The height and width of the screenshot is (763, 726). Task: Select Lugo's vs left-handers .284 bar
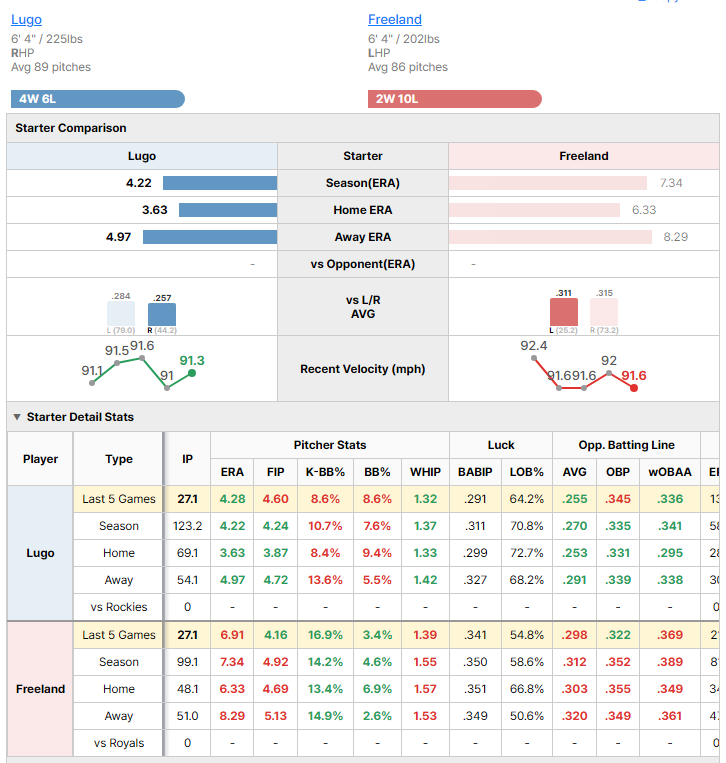pyautogui.click(x=121, y=313)
